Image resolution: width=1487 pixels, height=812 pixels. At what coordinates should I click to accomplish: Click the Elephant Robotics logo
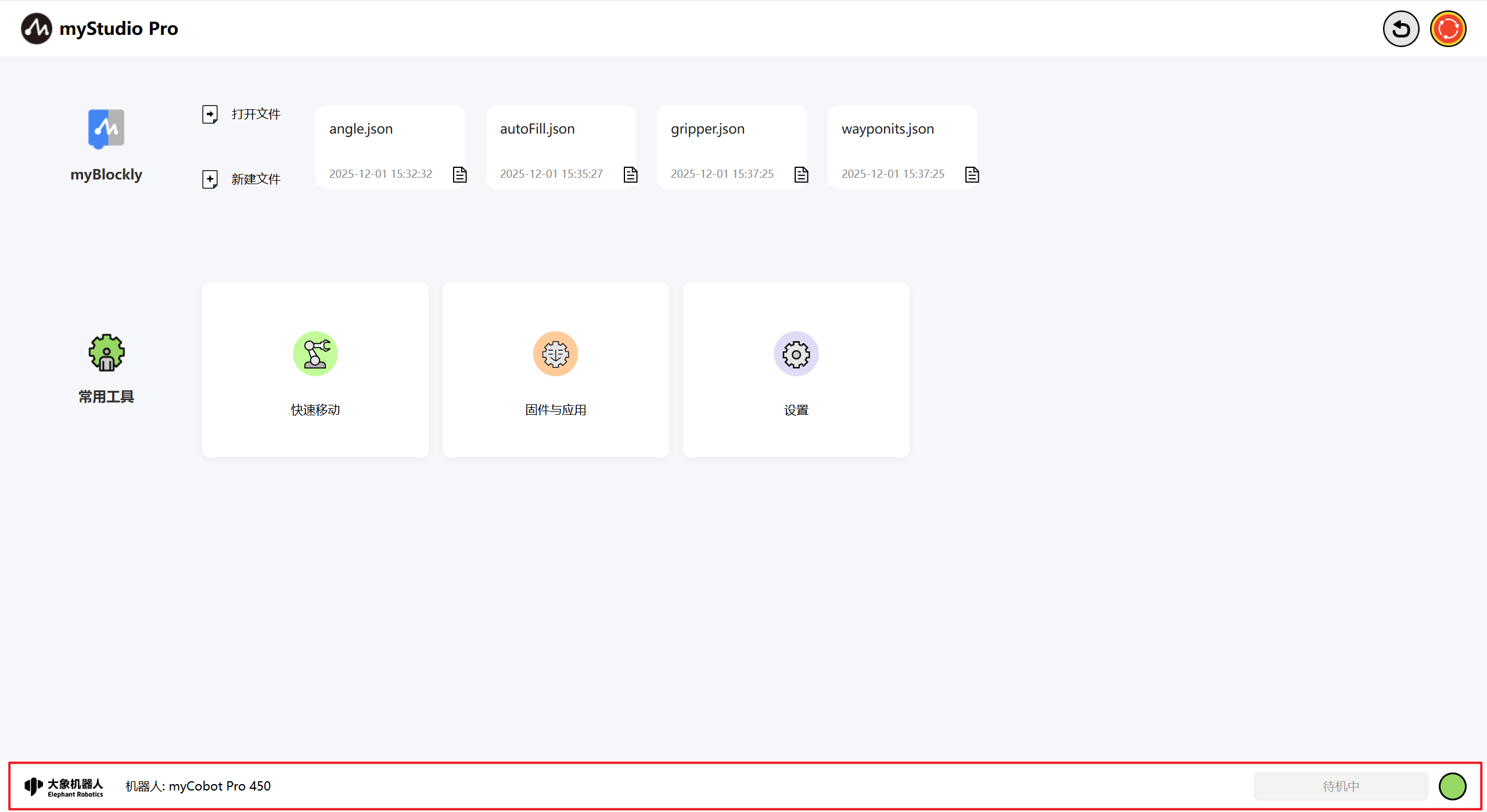pyautogui.click(x=64, y=786)
